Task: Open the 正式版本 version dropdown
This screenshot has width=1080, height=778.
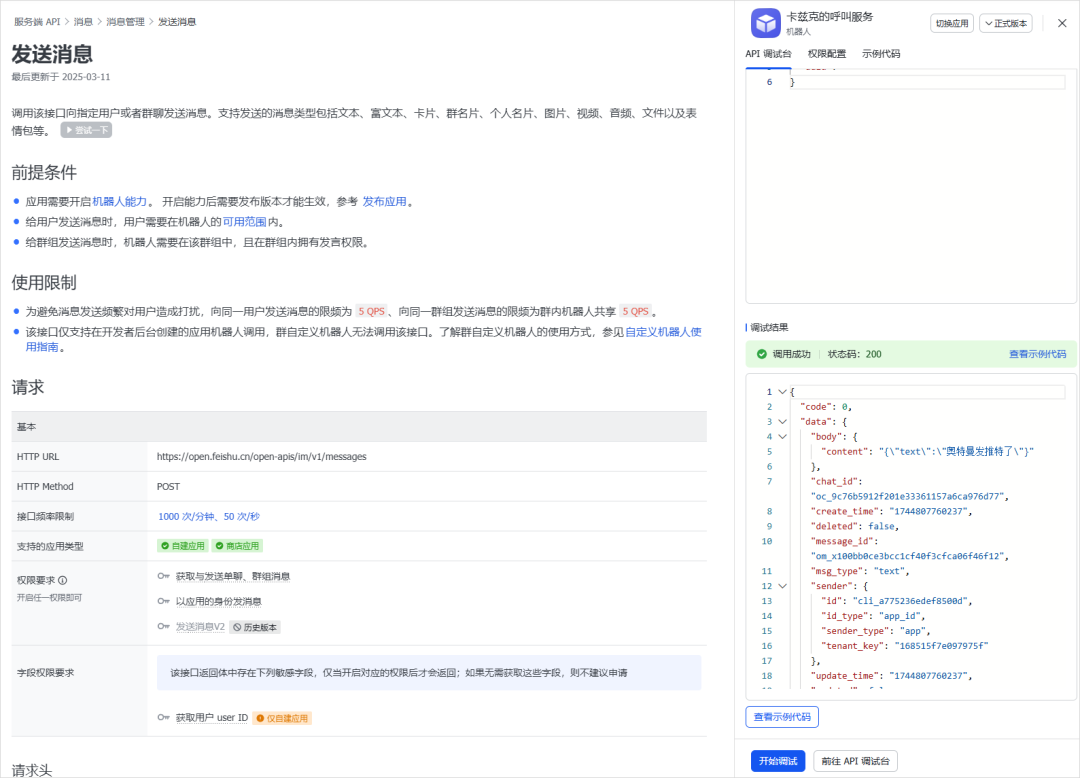Action: [x=1005, y=23]
